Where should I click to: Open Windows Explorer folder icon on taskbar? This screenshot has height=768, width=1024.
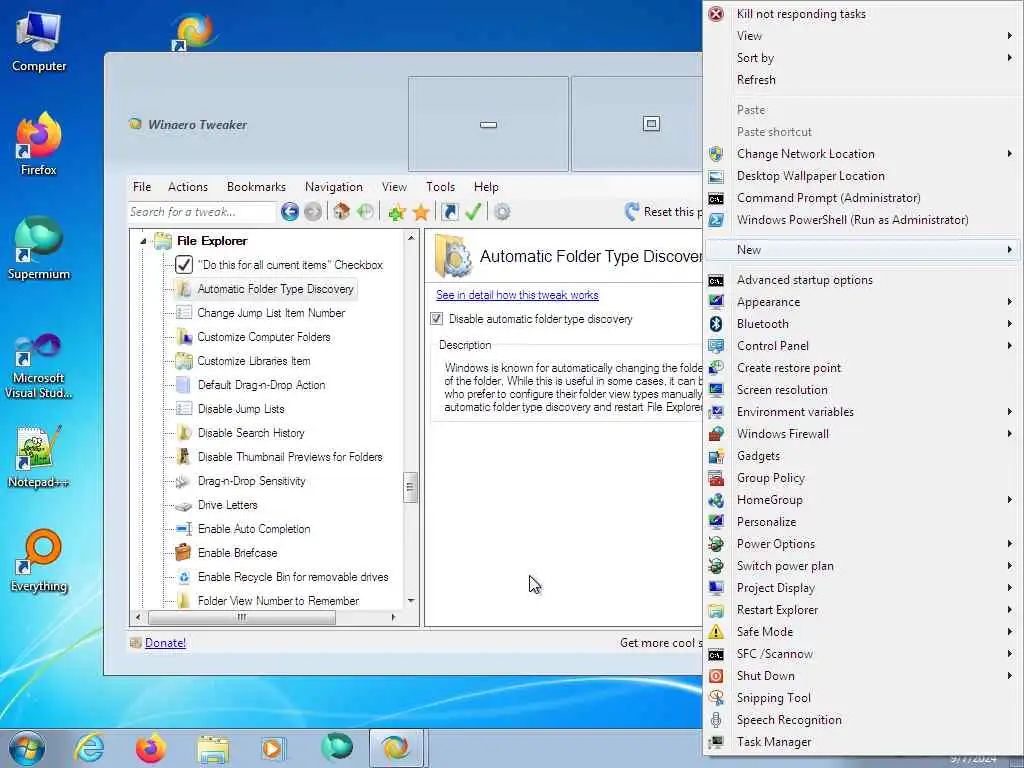pos(213,748)
